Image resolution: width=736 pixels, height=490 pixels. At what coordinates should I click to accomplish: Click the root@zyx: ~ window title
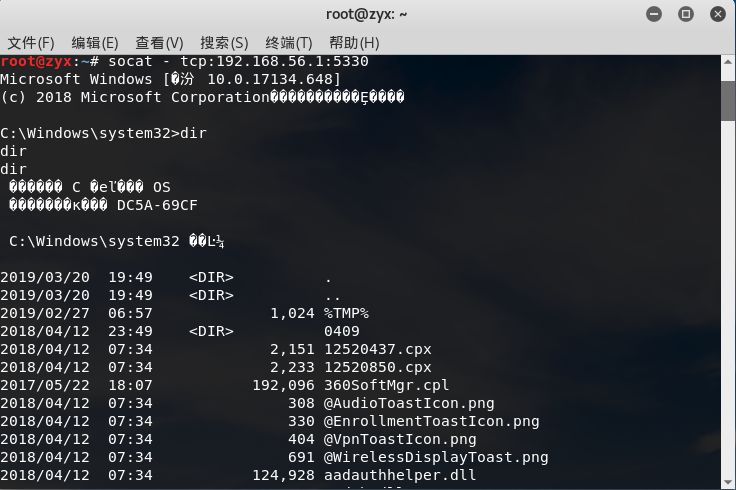point(367,15)
